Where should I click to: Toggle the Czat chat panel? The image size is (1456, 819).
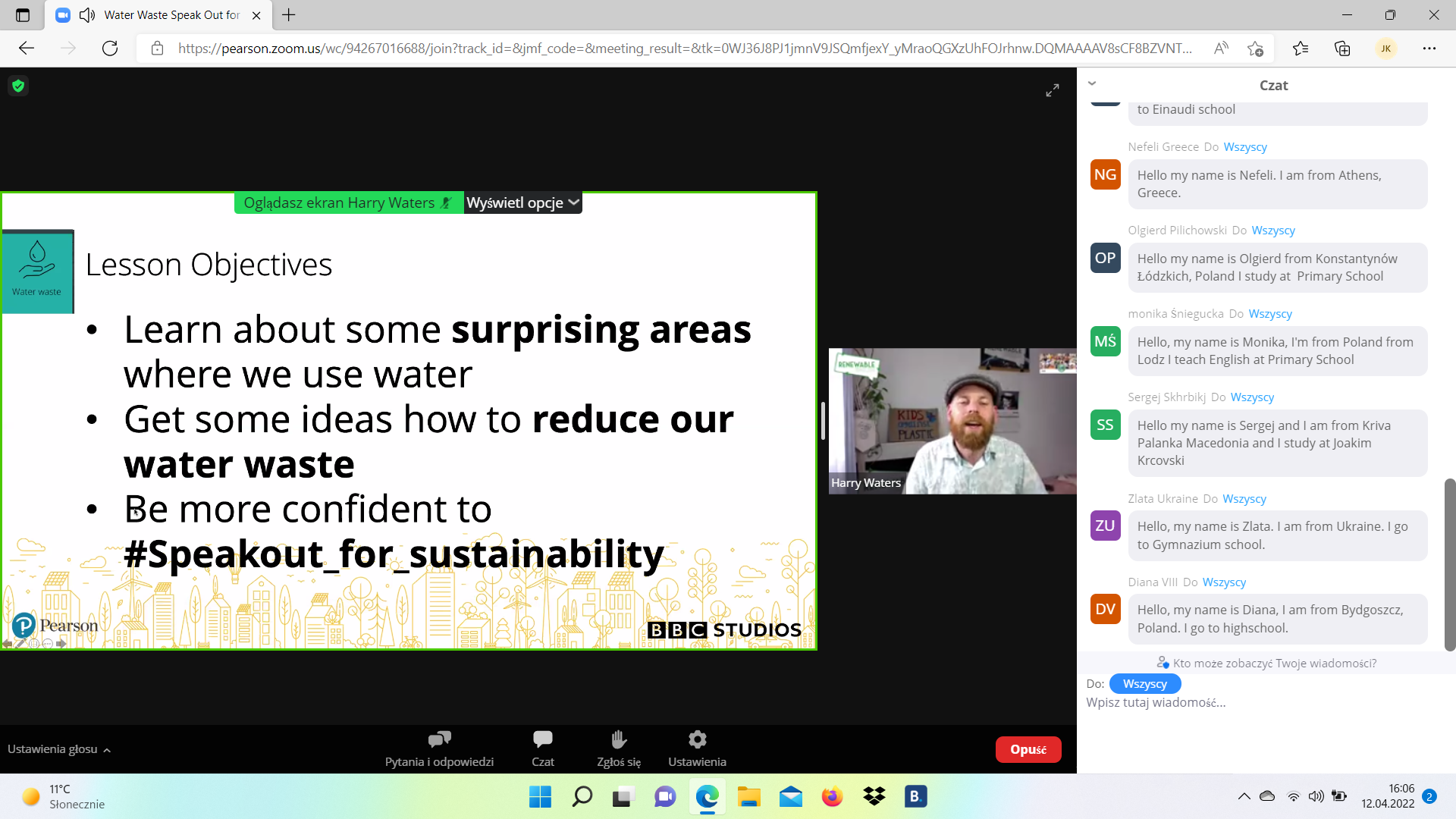point(542,748)
